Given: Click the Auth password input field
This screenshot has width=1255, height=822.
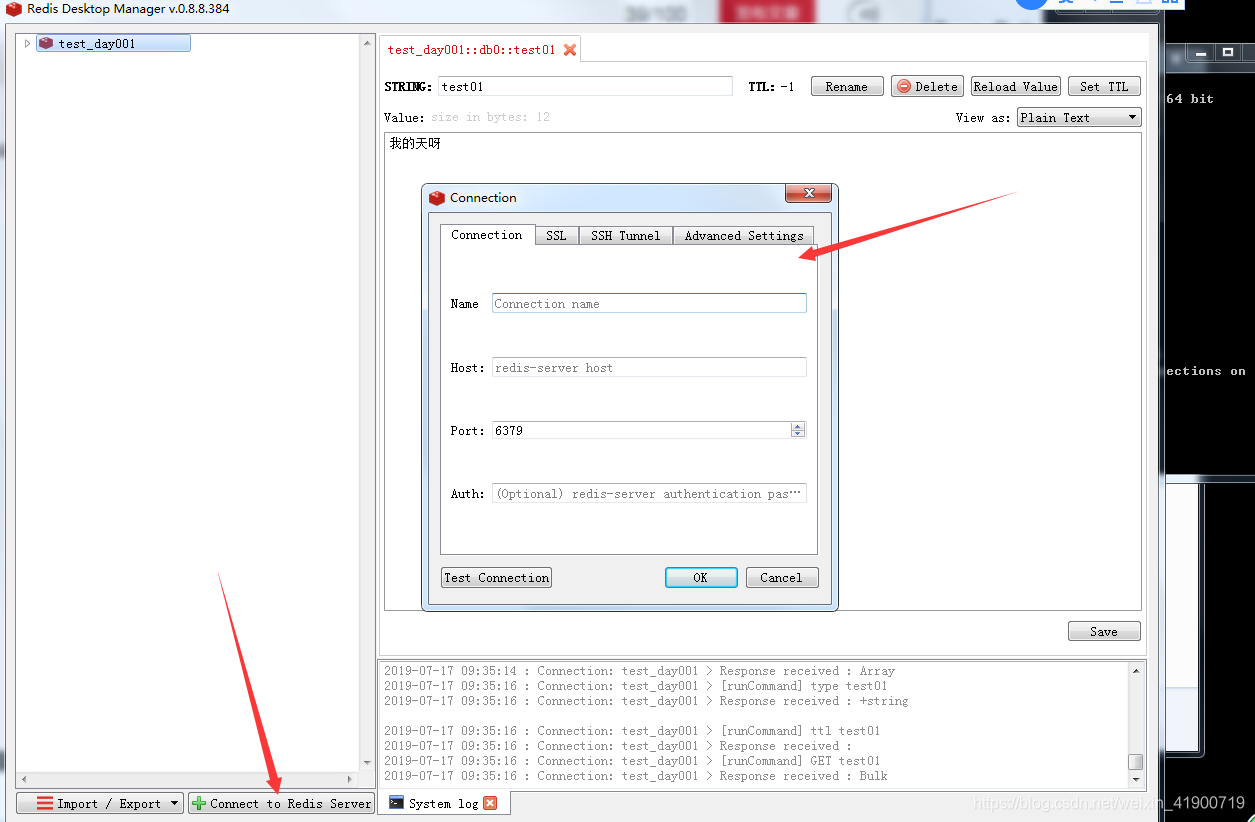Looking at the screenshot, I should 649,494.
